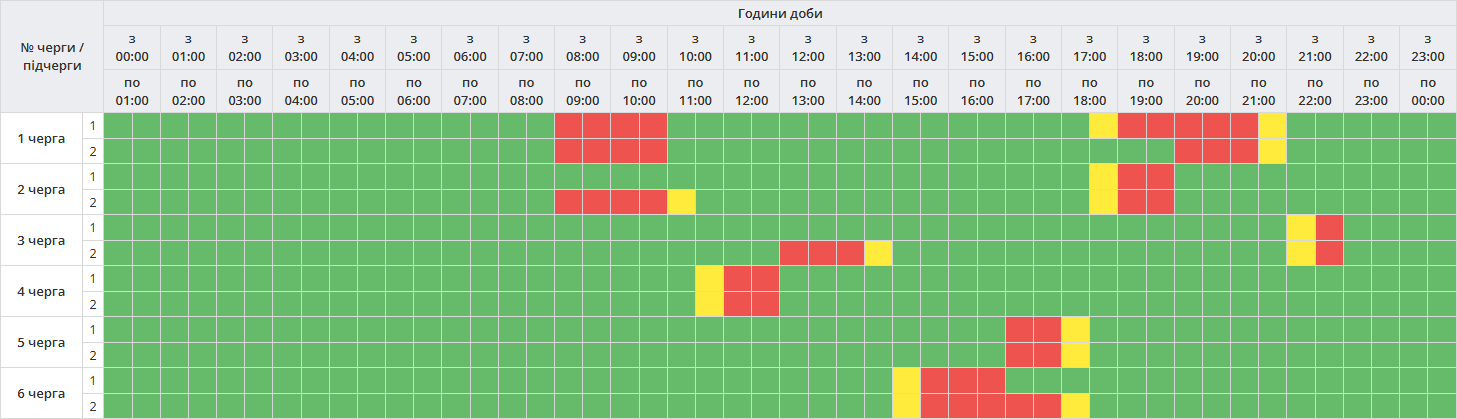Click the "5 черга" row label
The width and height of the screenshot is (1457, 419).
pyautogui.click(x=42, y=342)
